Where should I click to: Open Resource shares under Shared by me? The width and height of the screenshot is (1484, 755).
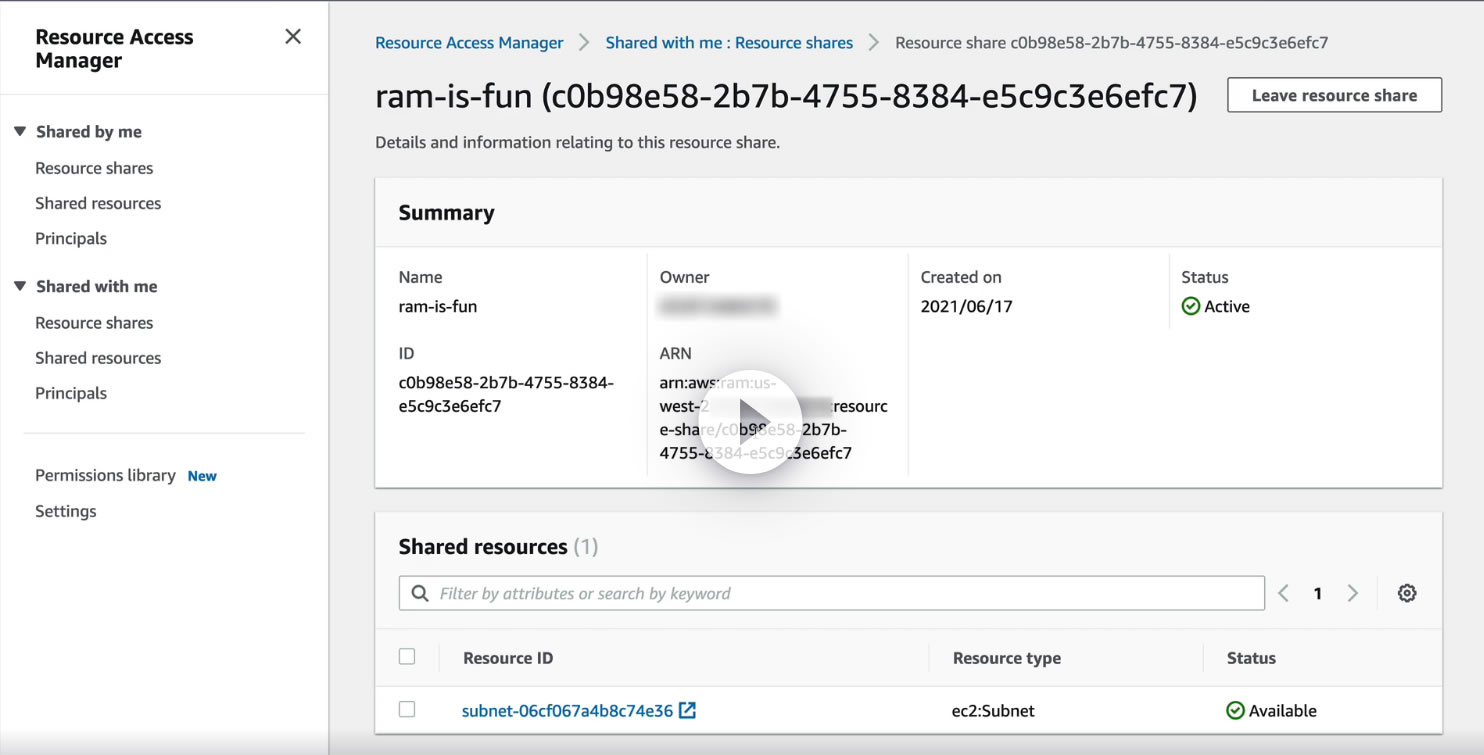[94, 168]
